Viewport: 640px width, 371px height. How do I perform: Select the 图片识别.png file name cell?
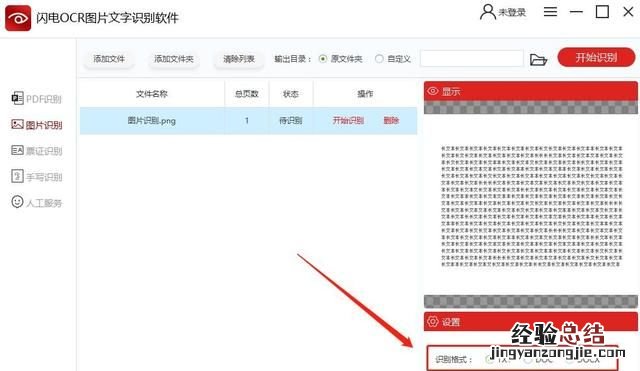(x=152, y=121)
